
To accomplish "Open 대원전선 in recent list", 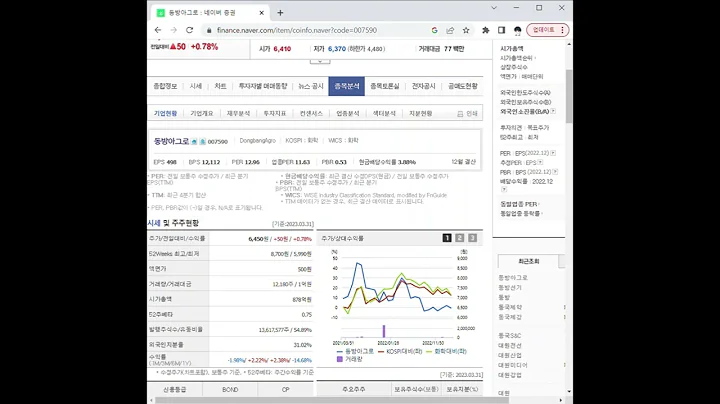I will pos(510,346).
